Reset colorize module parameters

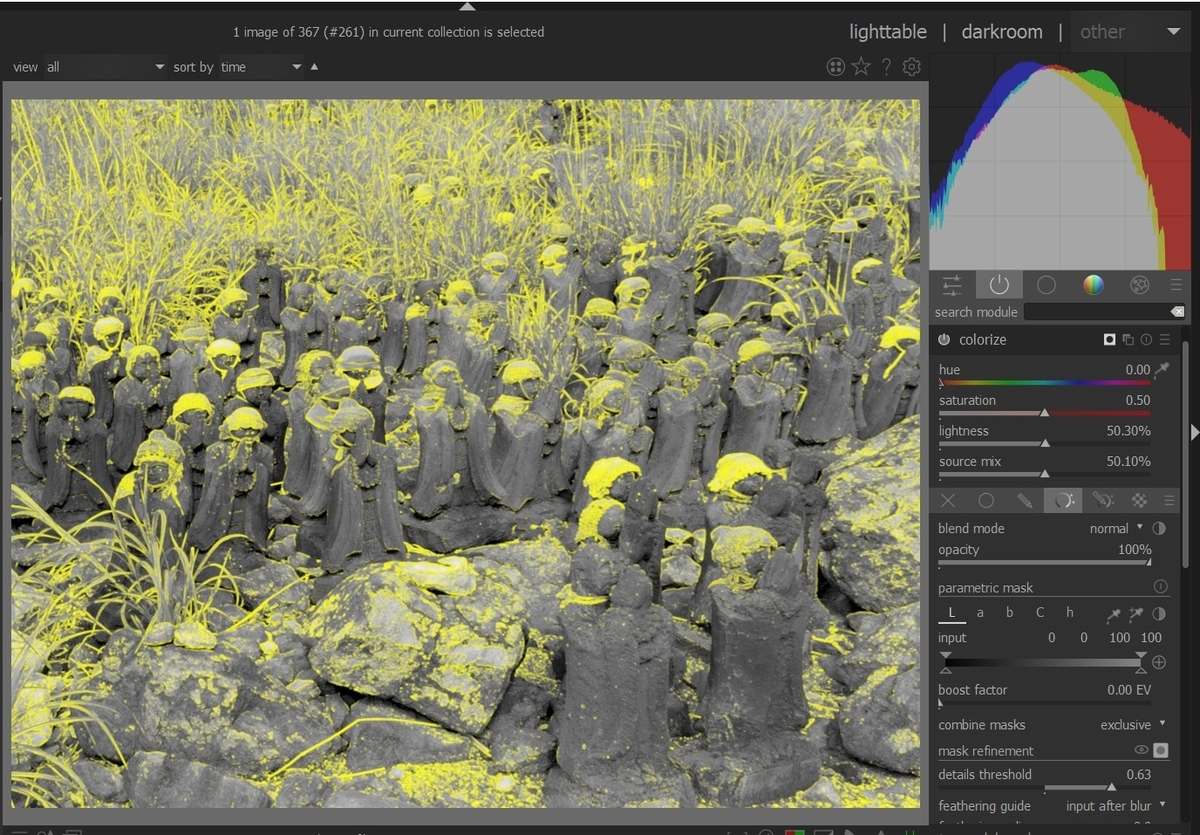coord(1146,340)
